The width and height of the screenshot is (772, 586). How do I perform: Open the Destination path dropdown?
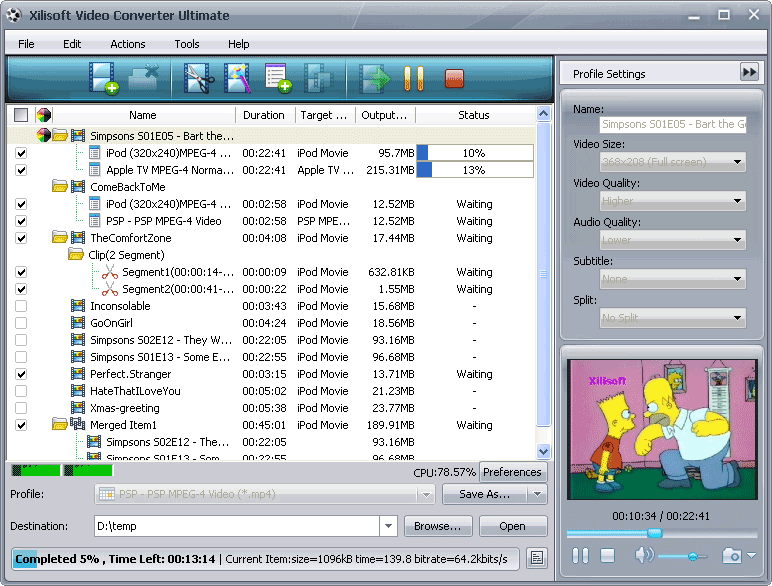pyautogui.click(x=388, y=526)
